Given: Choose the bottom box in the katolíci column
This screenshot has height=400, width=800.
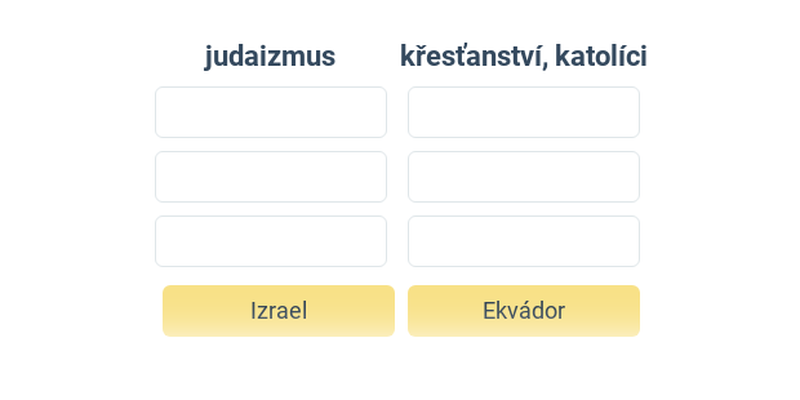Looking at the screenshot, I should coord(523,241).
